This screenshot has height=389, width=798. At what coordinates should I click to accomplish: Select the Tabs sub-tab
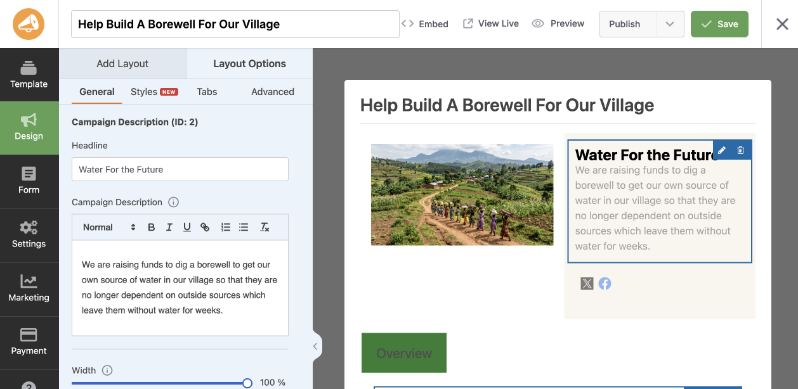[207, 92]
